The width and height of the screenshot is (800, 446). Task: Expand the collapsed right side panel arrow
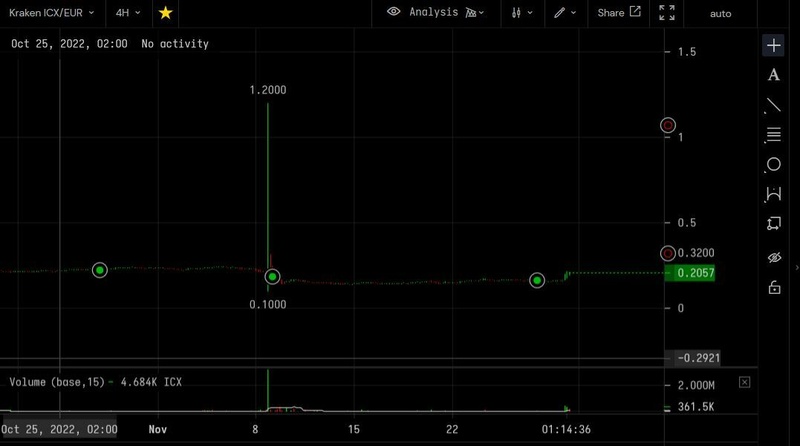797,267
